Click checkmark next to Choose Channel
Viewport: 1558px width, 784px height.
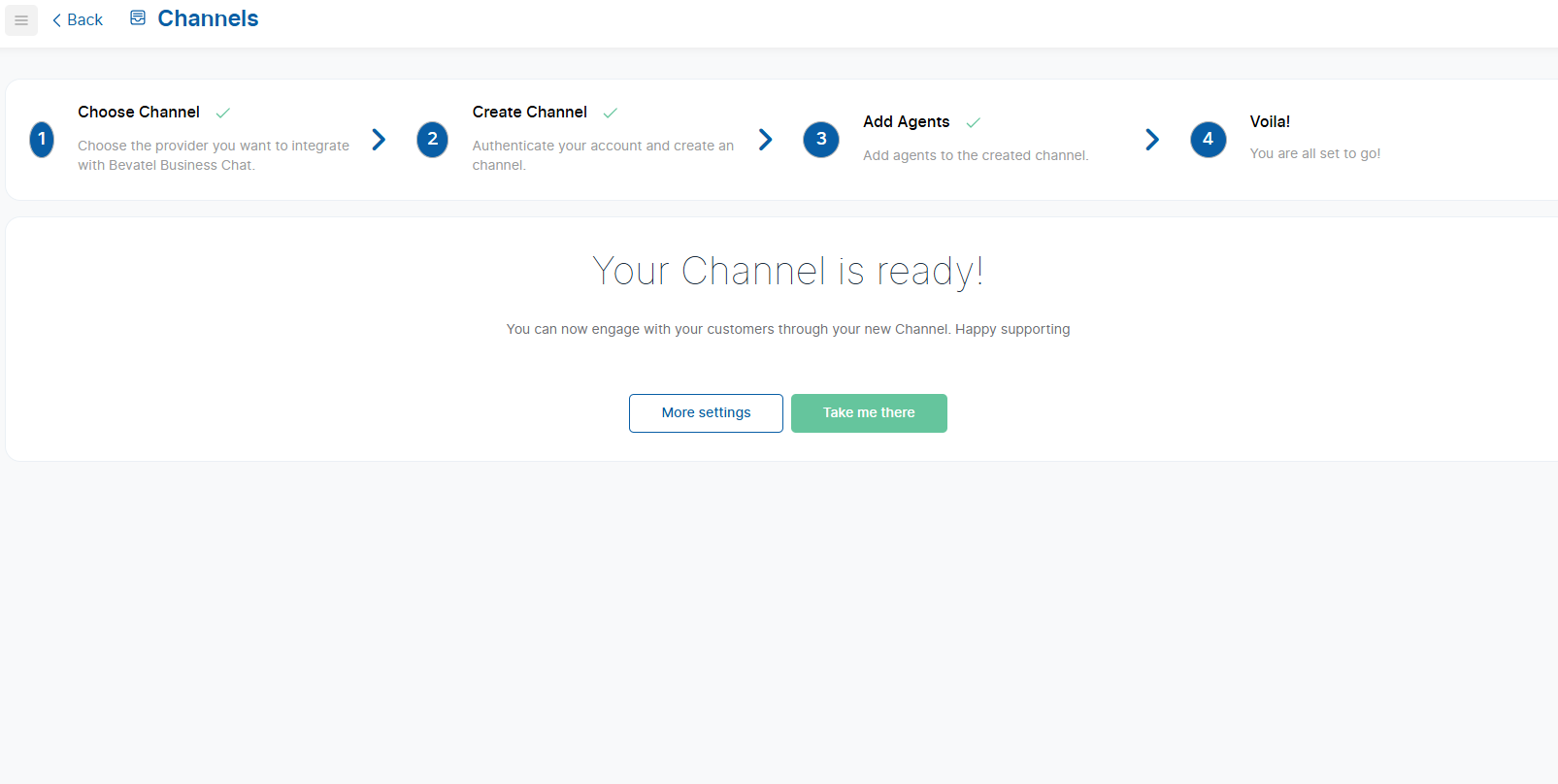click(223, 114)
